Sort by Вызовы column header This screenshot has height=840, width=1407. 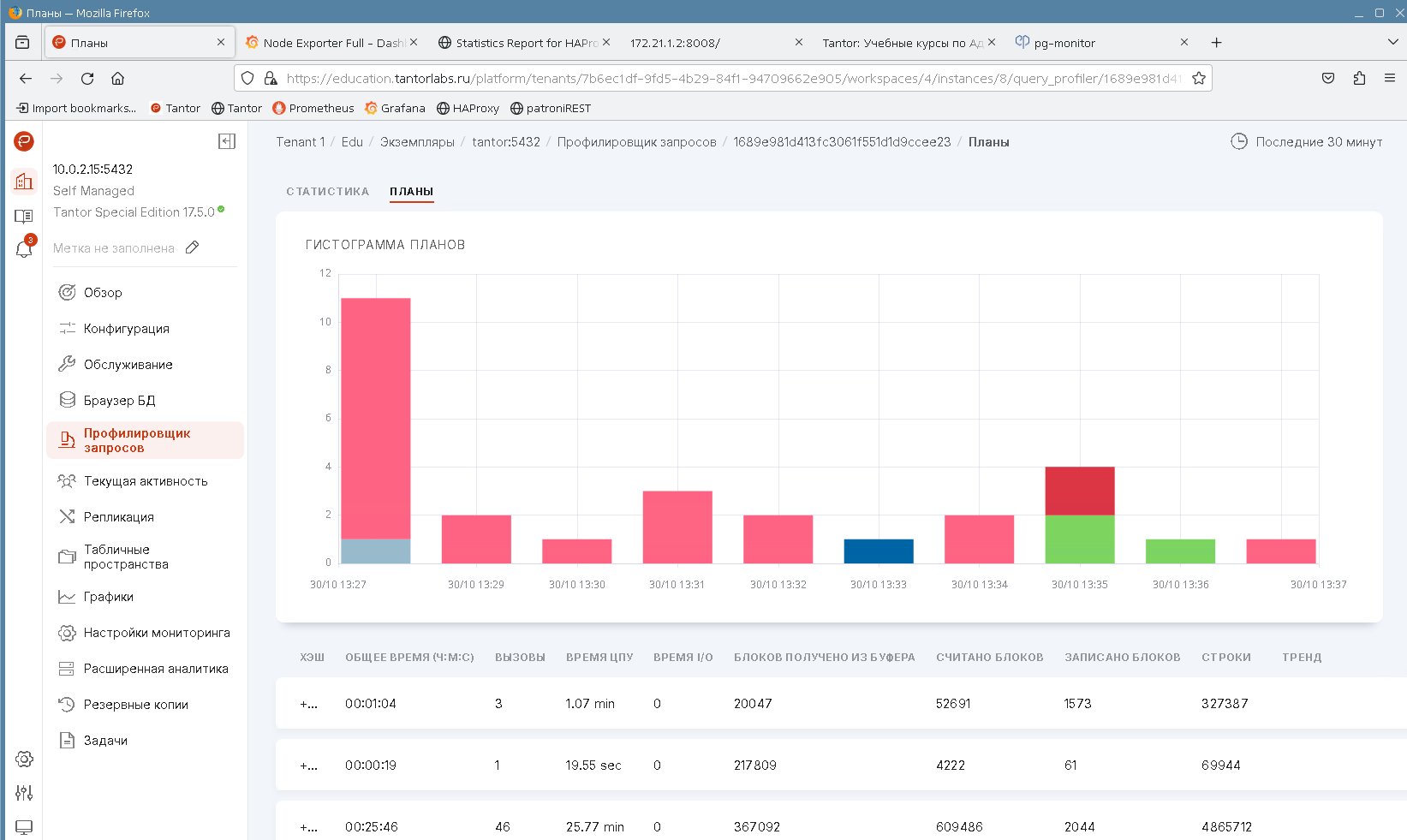(520, 658)
